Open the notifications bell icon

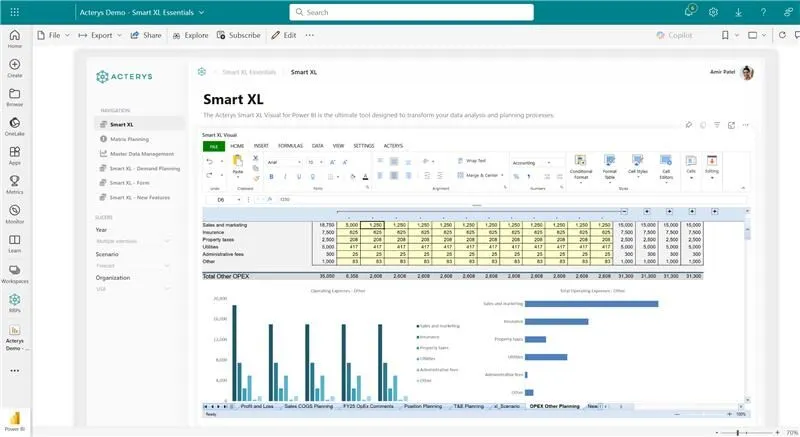point(690,12)
